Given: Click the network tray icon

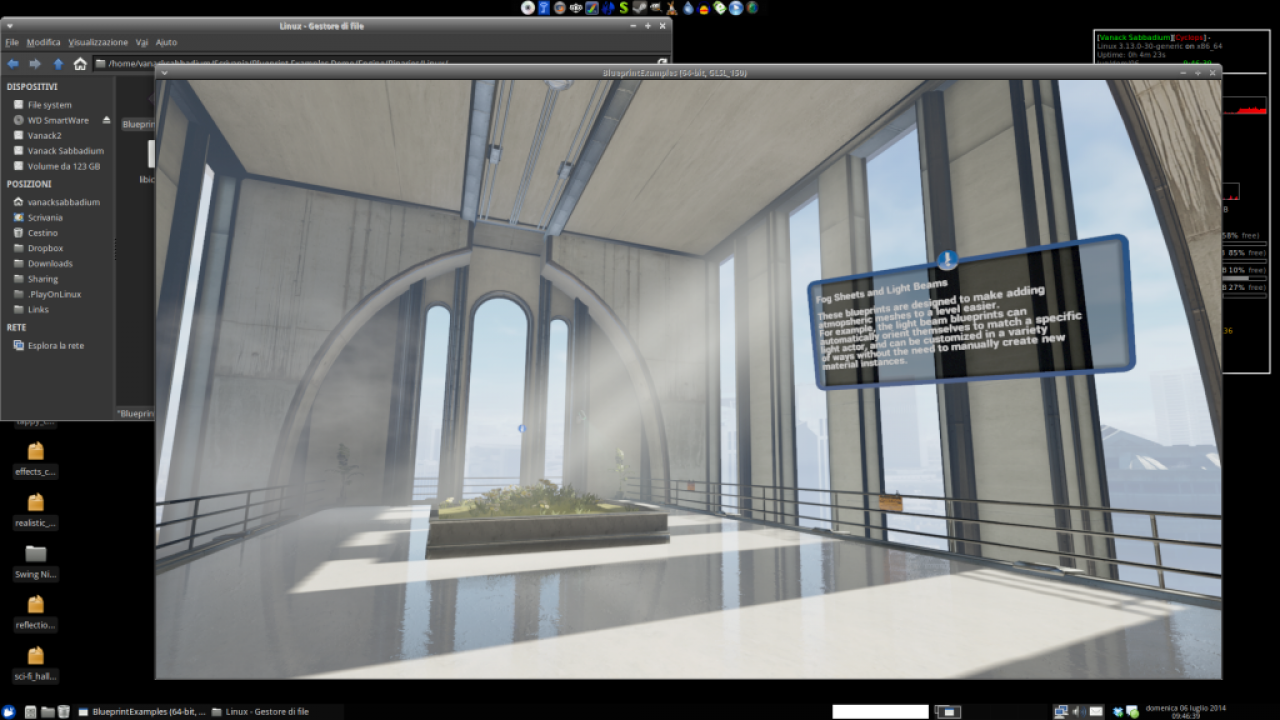Looking at the screenshot, I should (1061, 712).
